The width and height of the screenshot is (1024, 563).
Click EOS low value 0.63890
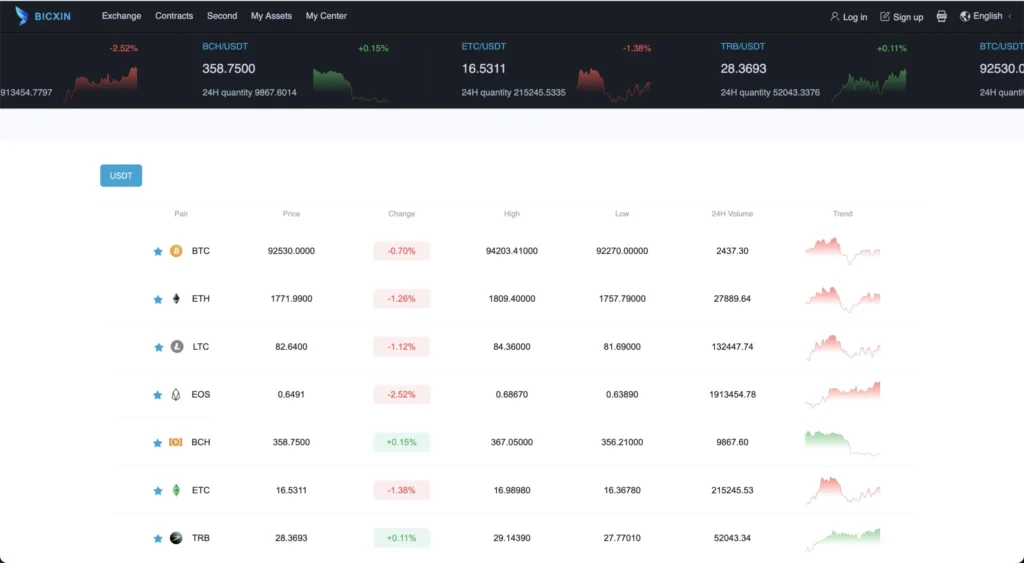[622, 394]
